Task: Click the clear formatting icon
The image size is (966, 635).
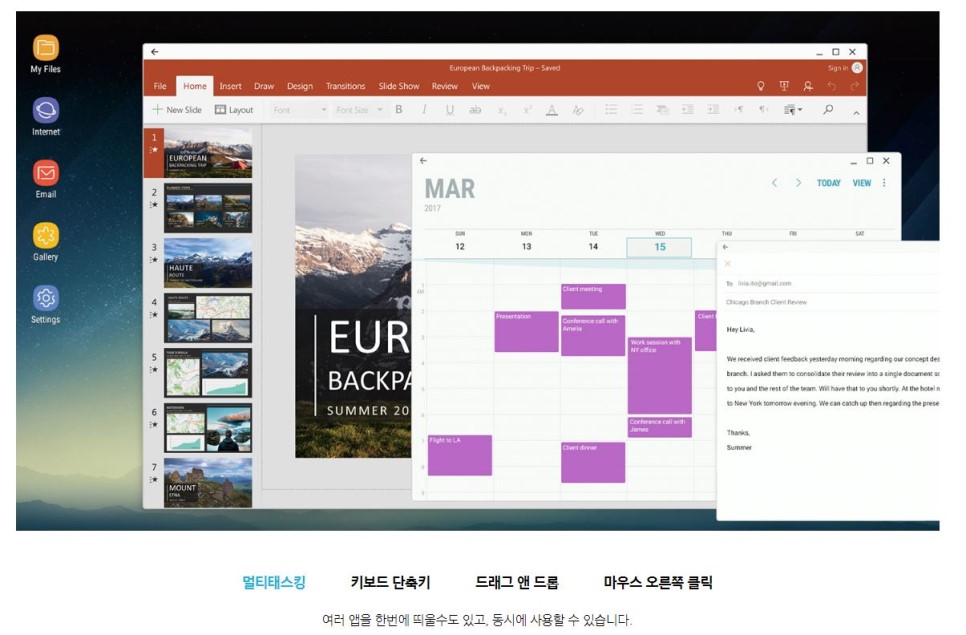Action: [x=577, y=110]
